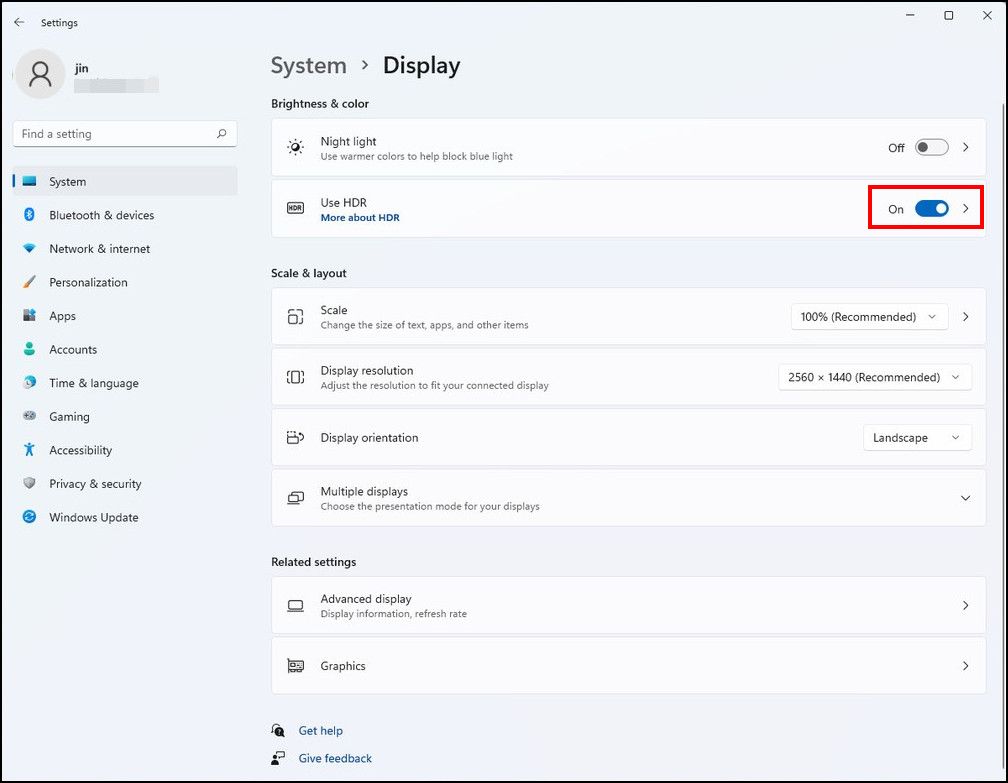Screen dimensions: 1008x783
Task: Click the back arrow in Settings header
Action: coord(19,22)
